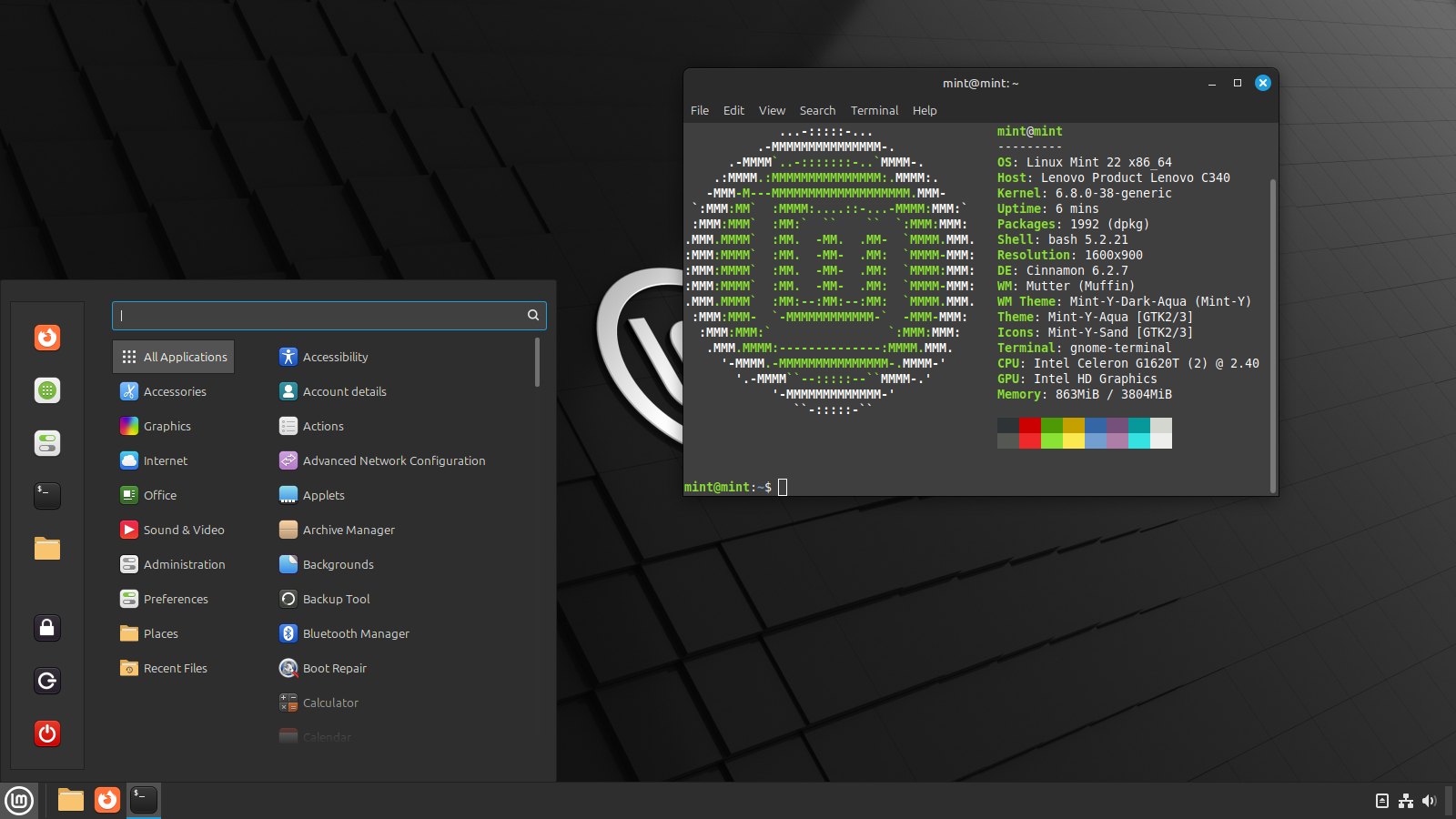Click the 'DE: Cinnamon 6.2.7' line

(x=1063, y=271)
